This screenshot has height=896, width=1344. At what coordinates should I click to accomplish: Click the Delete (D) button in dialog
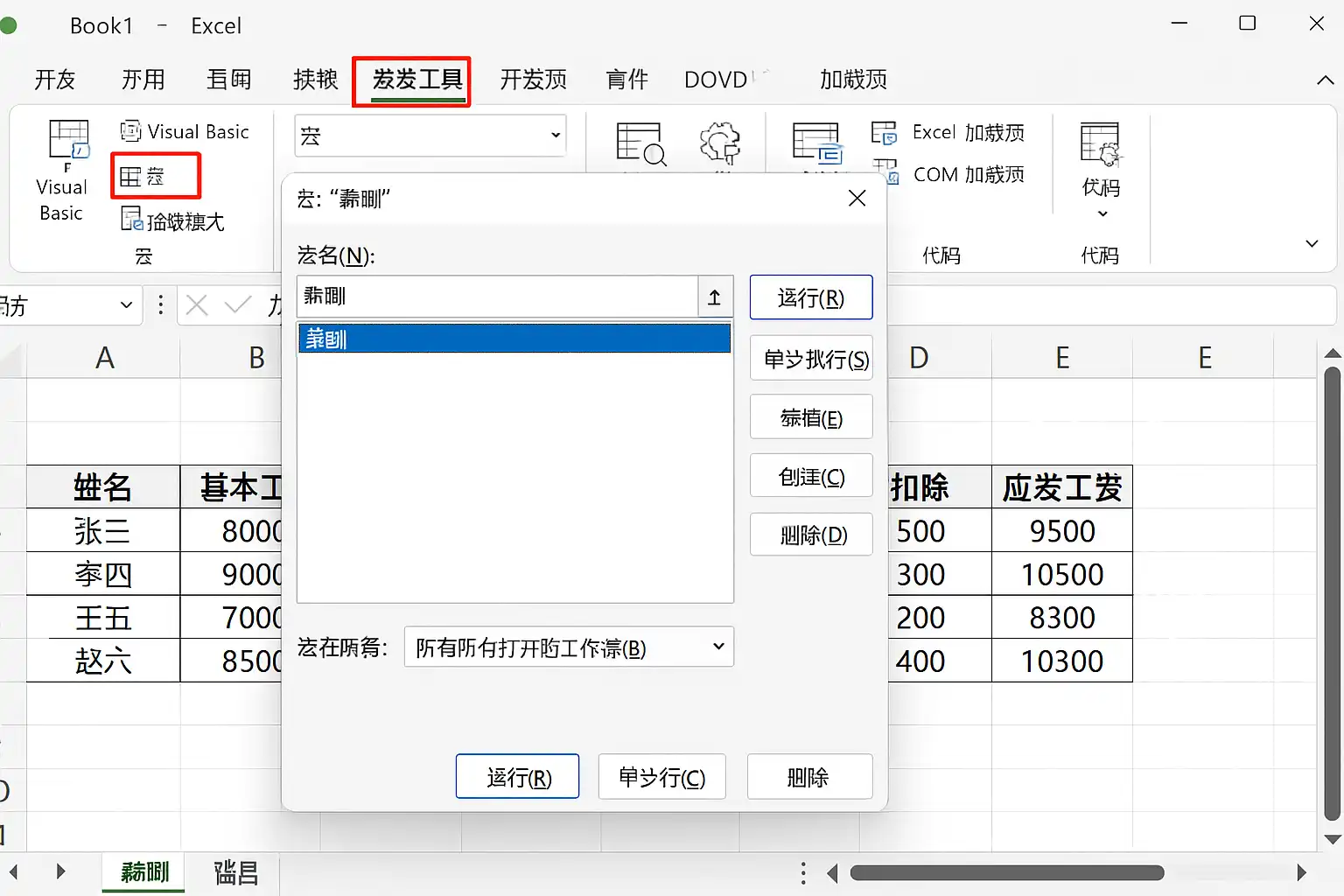[x=810, y=535]
